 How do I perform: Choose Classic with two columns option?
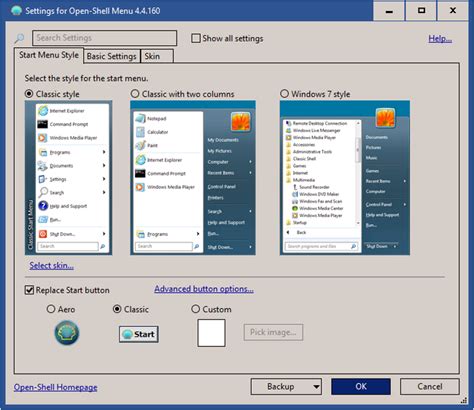[x=135, y=94]
